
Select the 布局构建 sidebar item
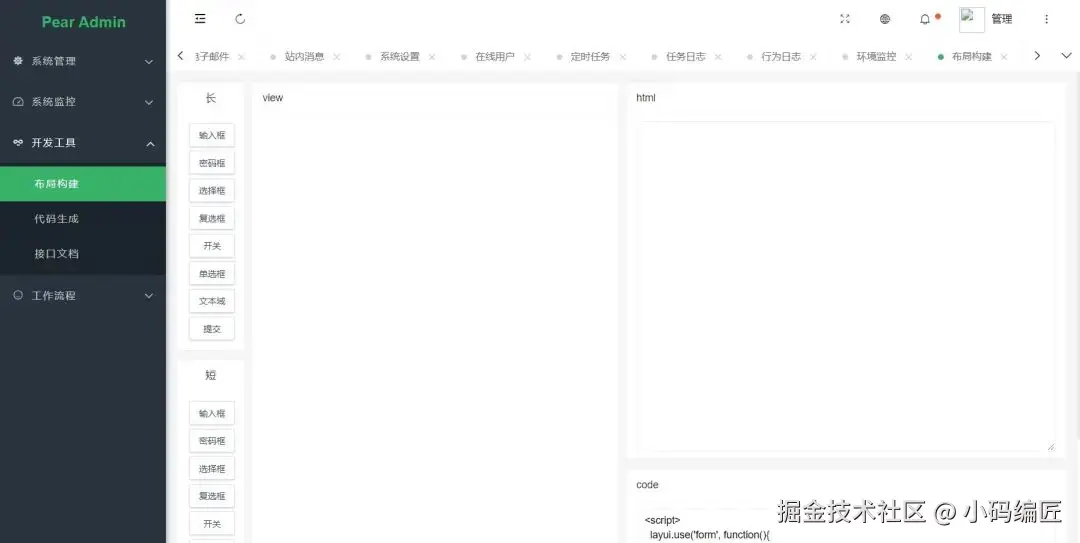click(83, 184)
